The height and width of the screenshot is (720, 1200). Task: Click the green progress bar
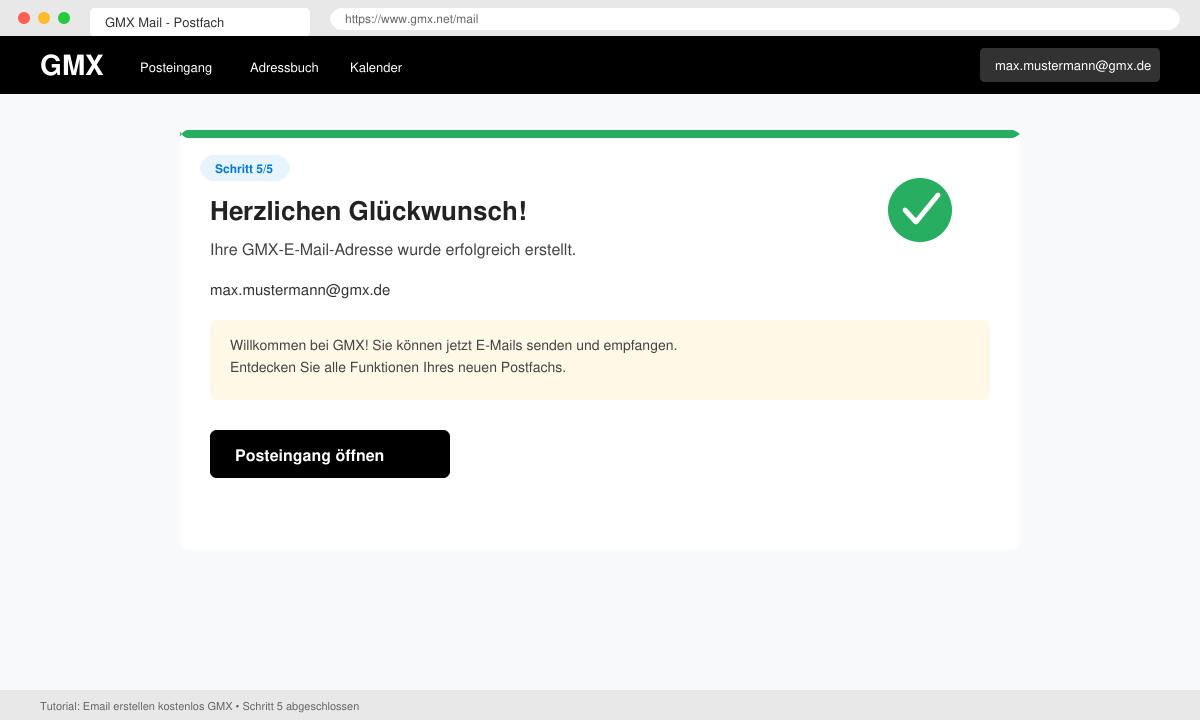point(600,134)
